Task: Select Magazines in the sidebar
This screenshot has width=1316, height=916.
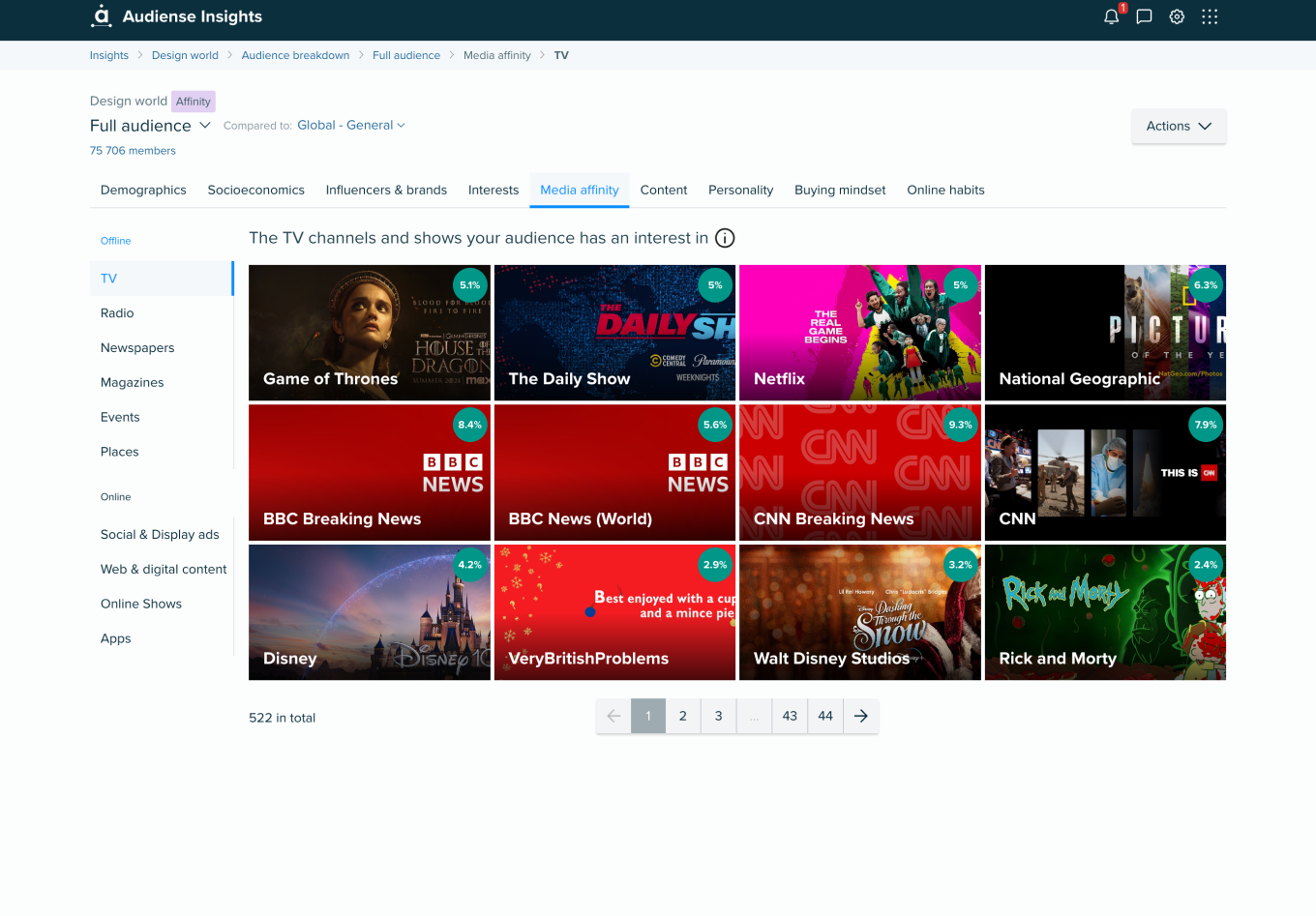Action: pos(162,383)
